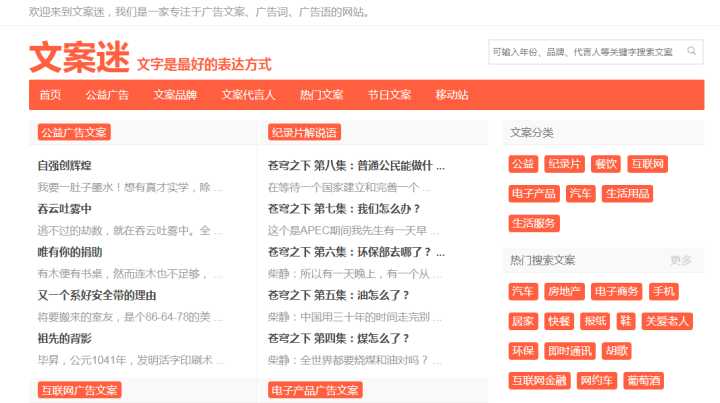Select the 电子商务 hot search tag
720x403 pixels.
617,291
